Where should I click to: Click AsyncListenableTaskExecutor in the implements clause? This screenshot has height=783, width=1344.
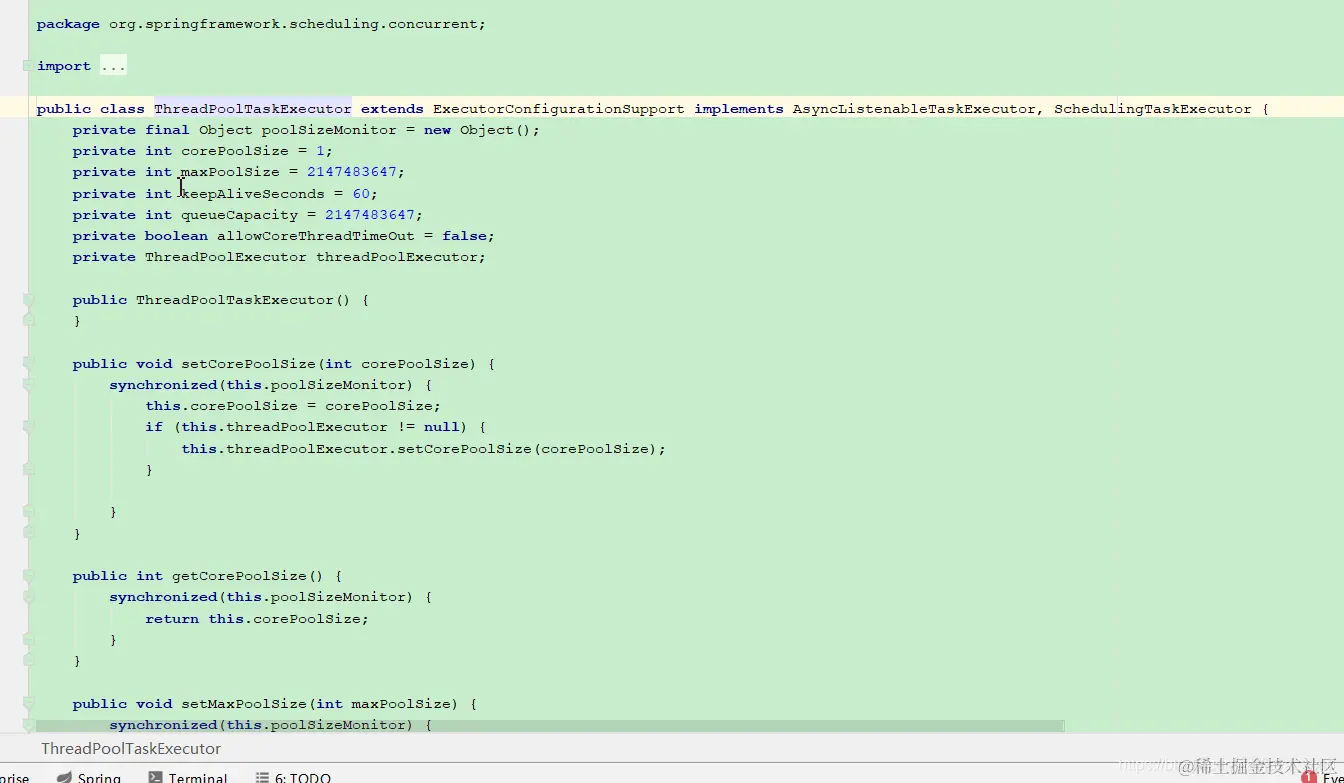[914, 109]
